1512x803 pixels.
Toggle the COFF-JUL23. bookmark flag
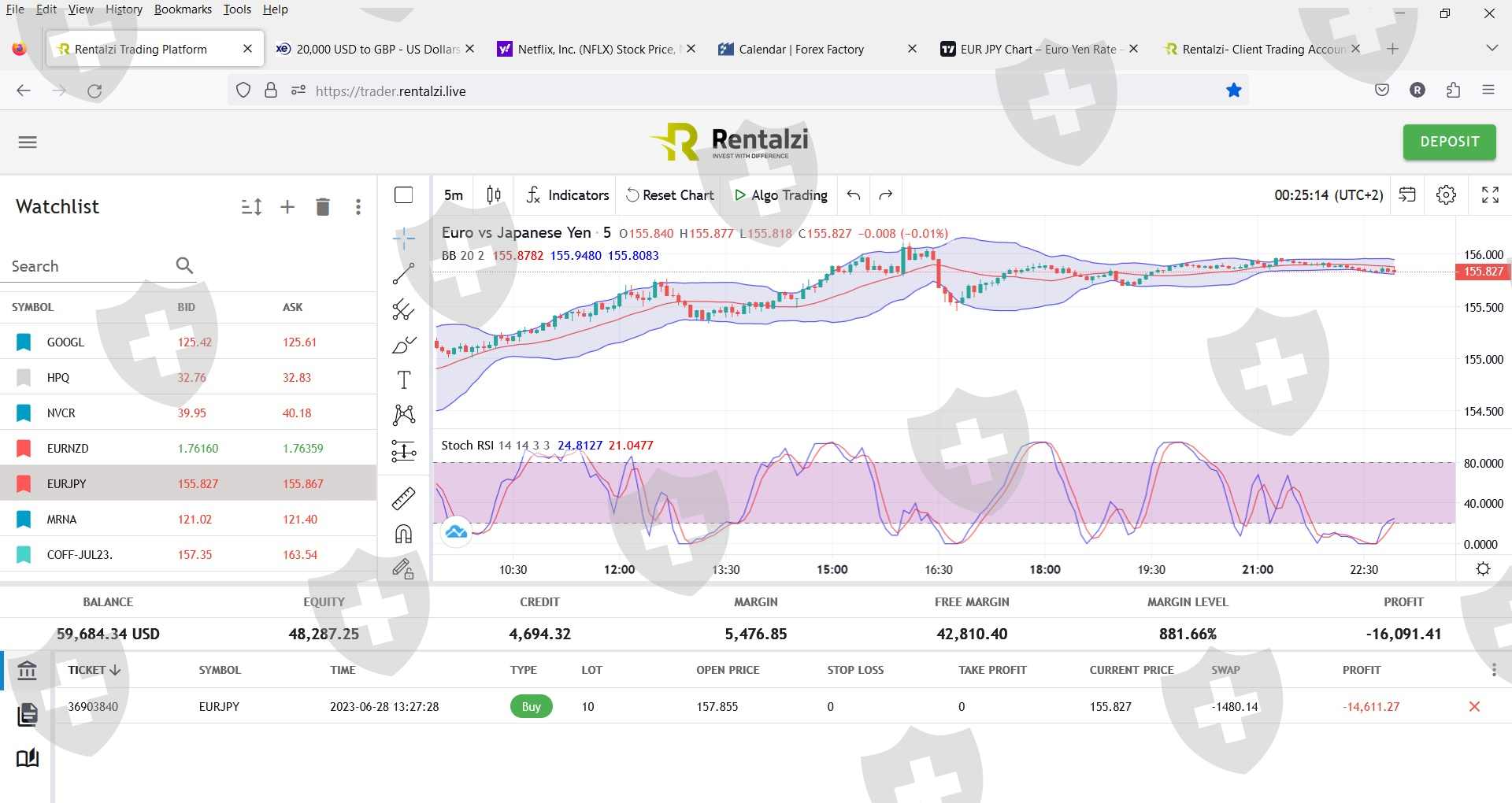coord(24,555)
